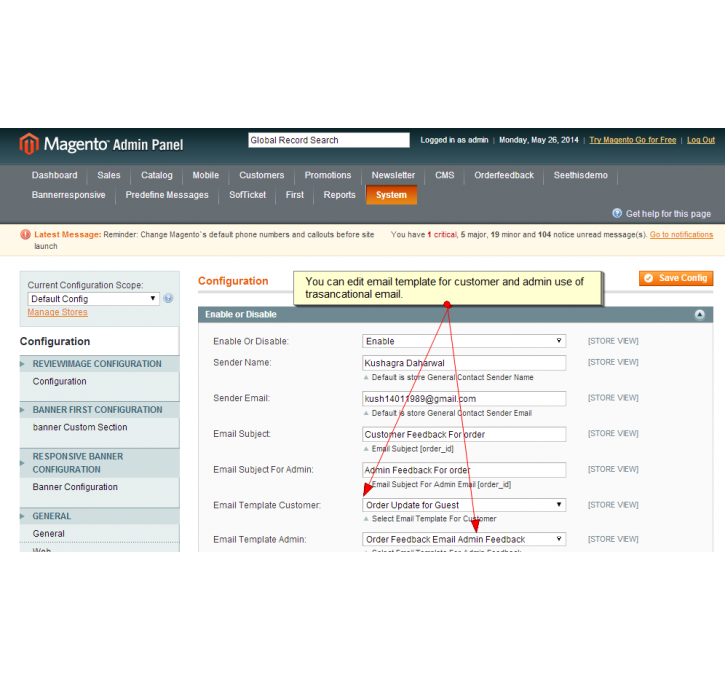Click the 'Sender Email:' label
The image size is (725, 680).
point(241,398)
